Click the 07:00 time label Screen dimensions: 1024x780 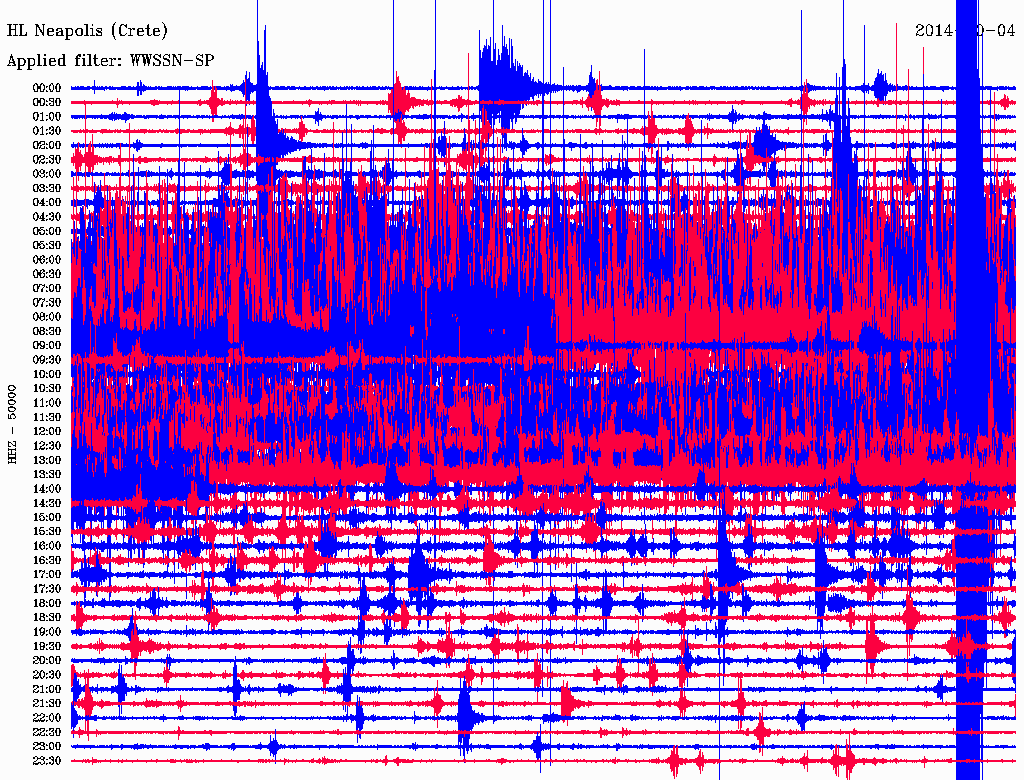click(47, 289)
